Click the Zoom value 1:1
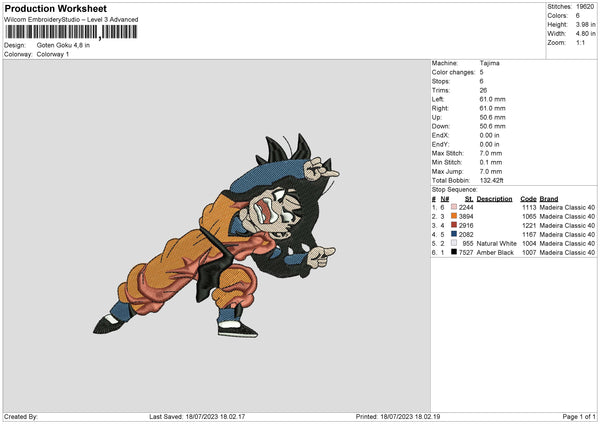This screenshot has height=424, width=600. coord(580,42)
